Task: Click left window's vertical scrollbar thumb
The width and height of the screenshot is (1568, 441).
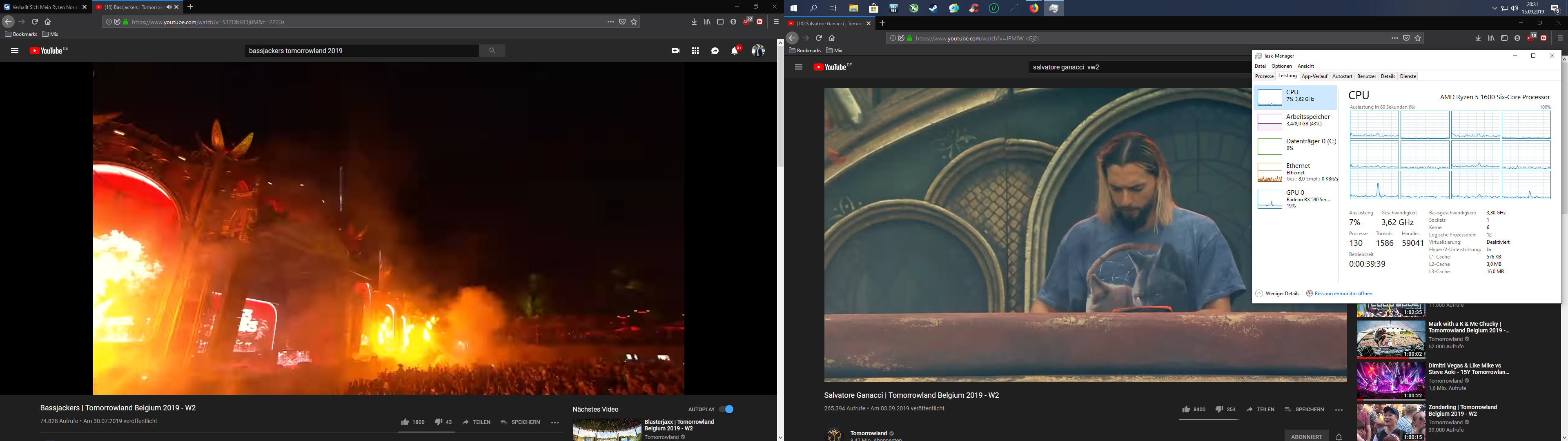Action: coord(780,107)
